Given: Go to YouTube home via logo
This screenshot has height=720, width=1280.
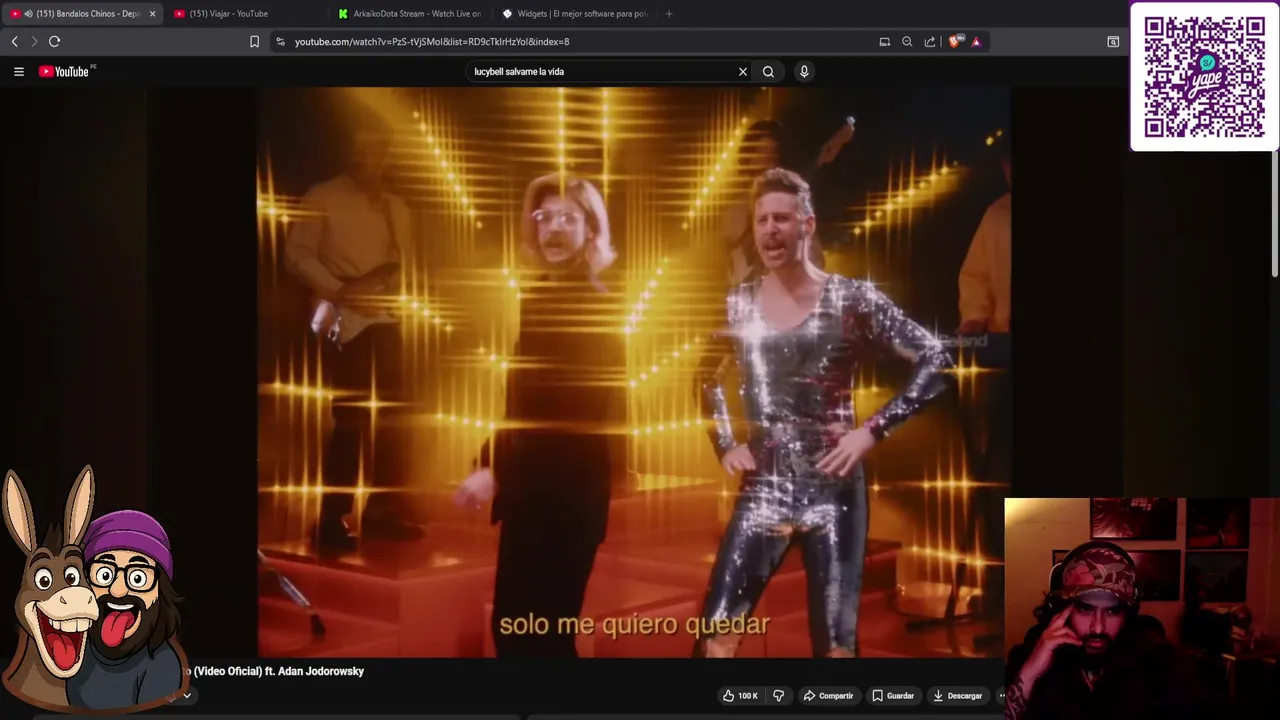Looking at the screenshot, I should pos(66,71).
